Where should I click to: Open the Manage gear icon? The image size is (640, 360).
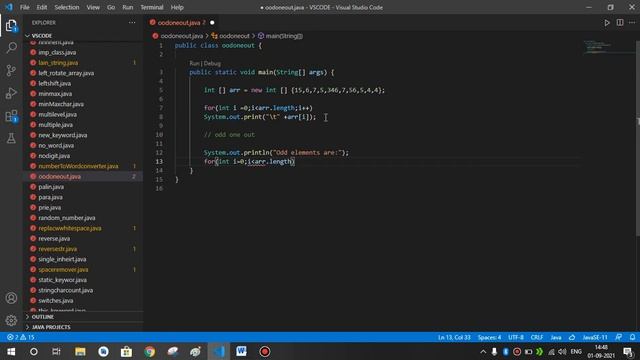11,320
